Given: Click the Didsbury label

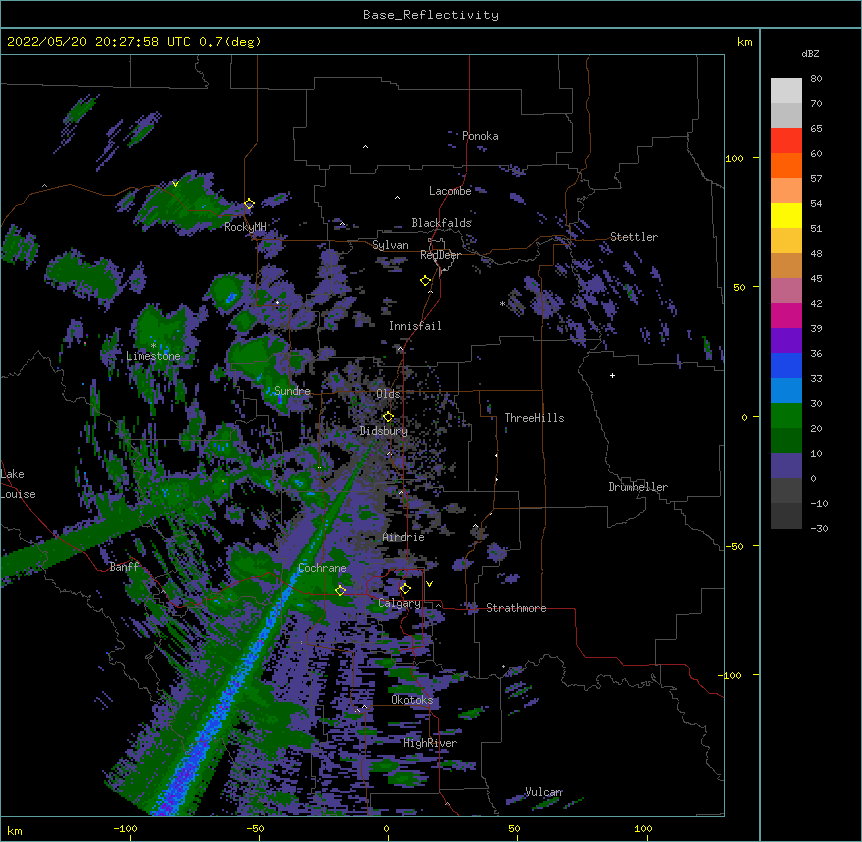Looking at the screenshot, I should 384,431.
